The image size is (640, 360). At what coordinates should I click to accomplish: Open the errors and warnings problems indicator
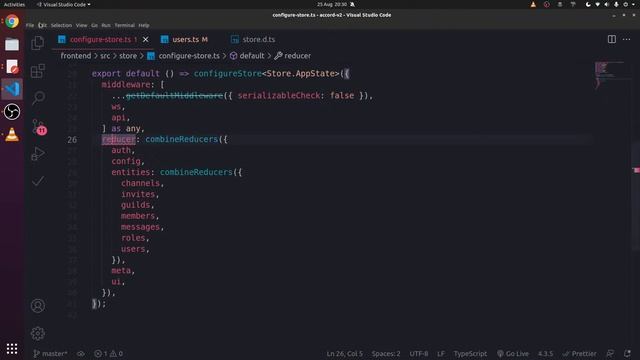(109, 354)
